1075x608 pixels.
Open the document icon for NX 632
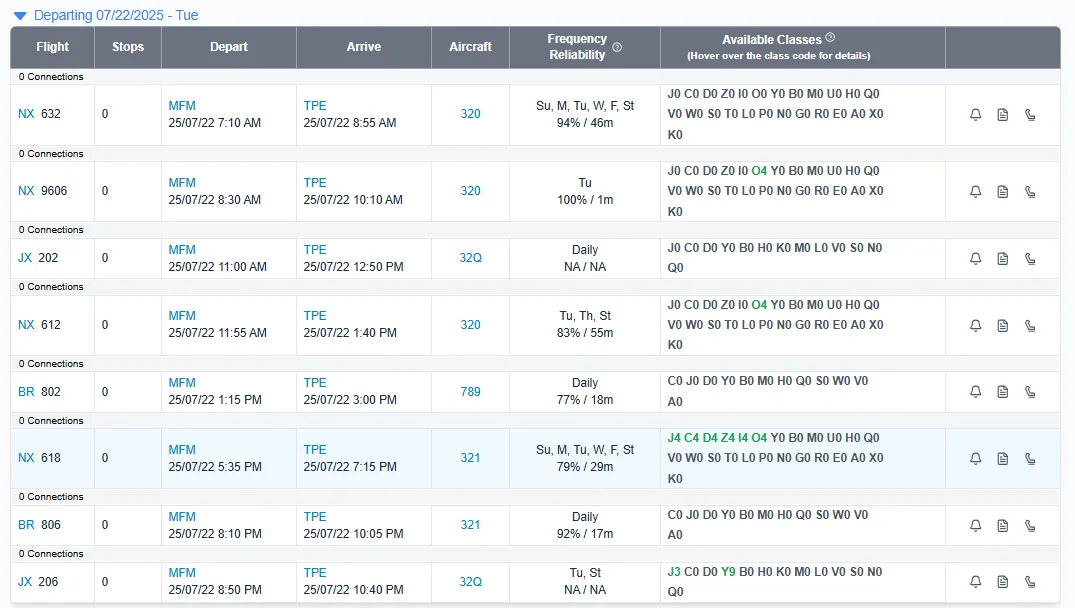1002,114
